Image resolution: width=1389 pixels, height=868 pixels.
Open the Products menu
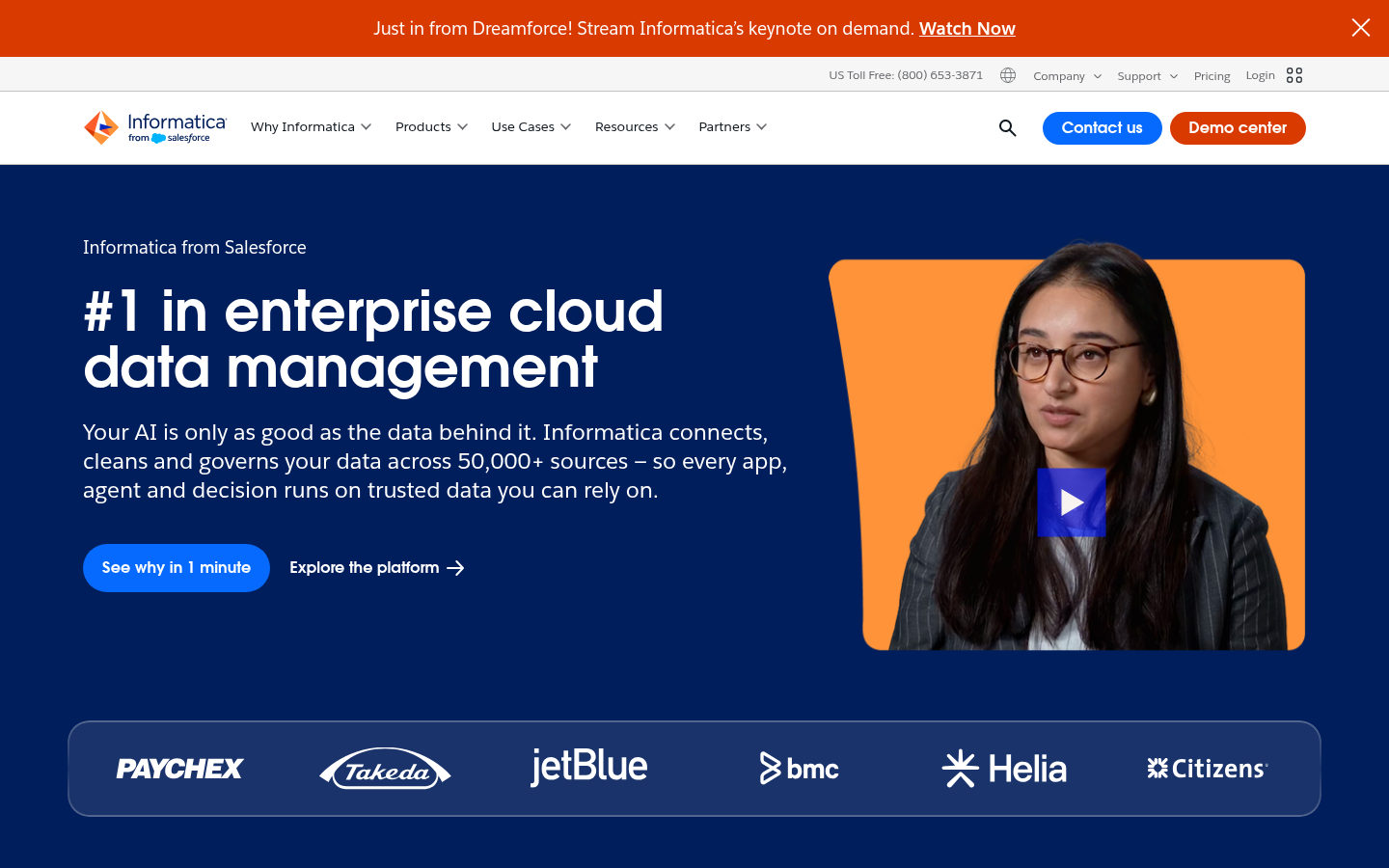pos(431,127)
